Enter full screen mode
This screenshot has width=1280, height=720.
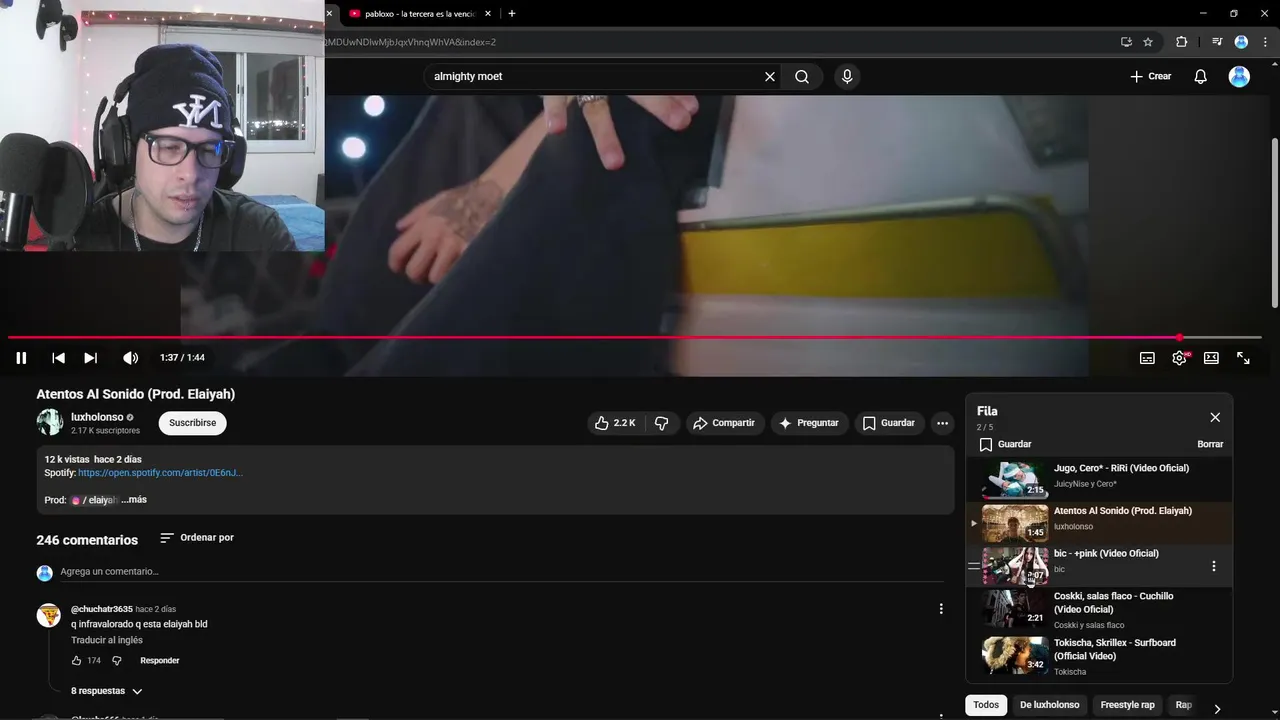(x=1243, y=358)
